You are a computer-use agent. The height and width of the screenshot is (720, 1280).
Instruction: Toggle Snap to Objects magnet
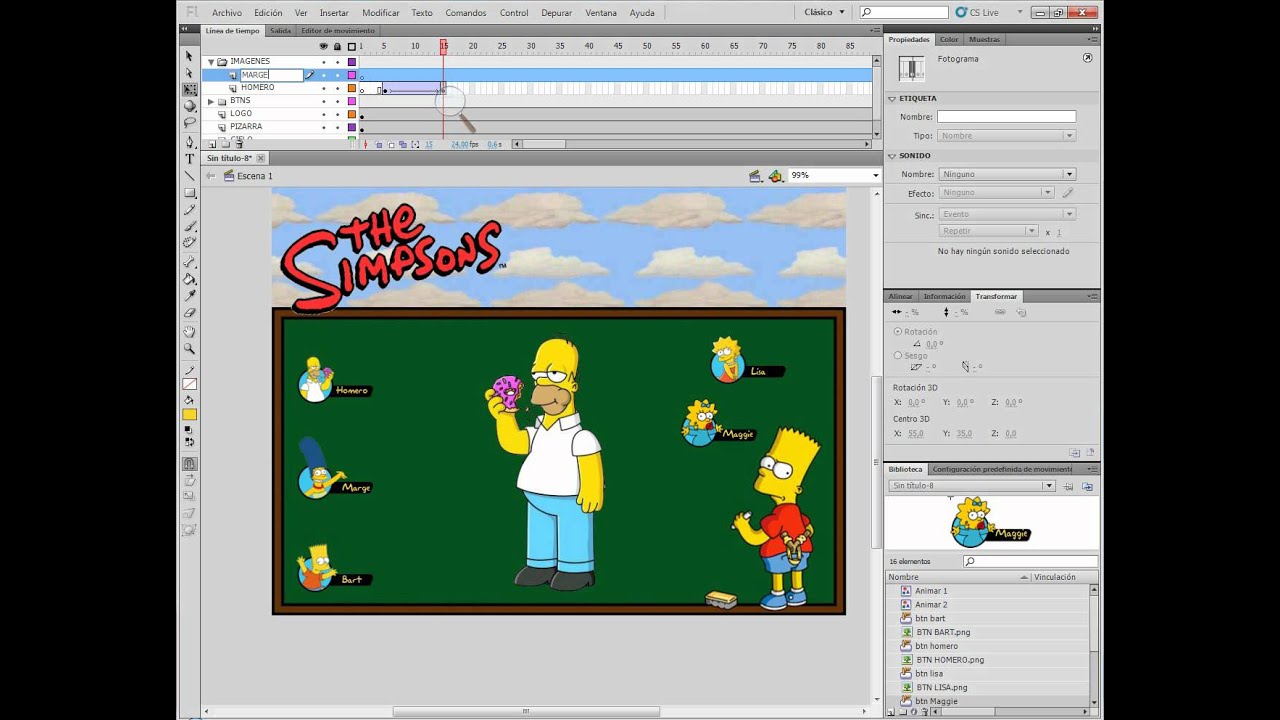(189, 464)
